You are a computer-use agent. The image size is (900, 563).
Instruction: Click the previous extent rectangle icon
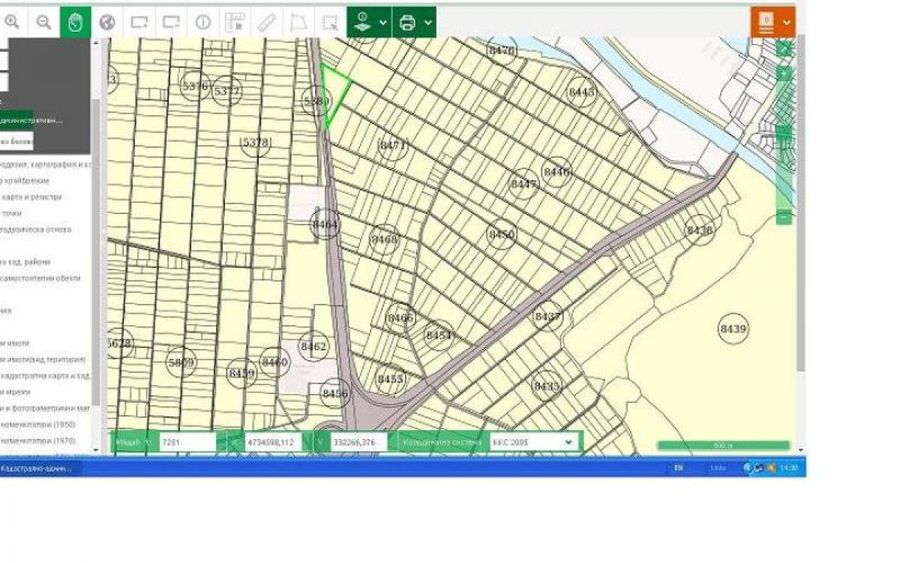coord(139,21)
